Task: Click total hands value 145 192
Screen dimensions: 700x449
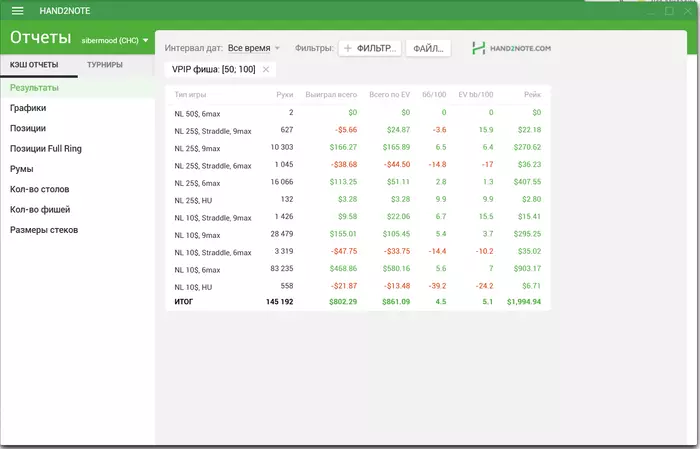Action: pyautogui.click(x=279, y=302)
